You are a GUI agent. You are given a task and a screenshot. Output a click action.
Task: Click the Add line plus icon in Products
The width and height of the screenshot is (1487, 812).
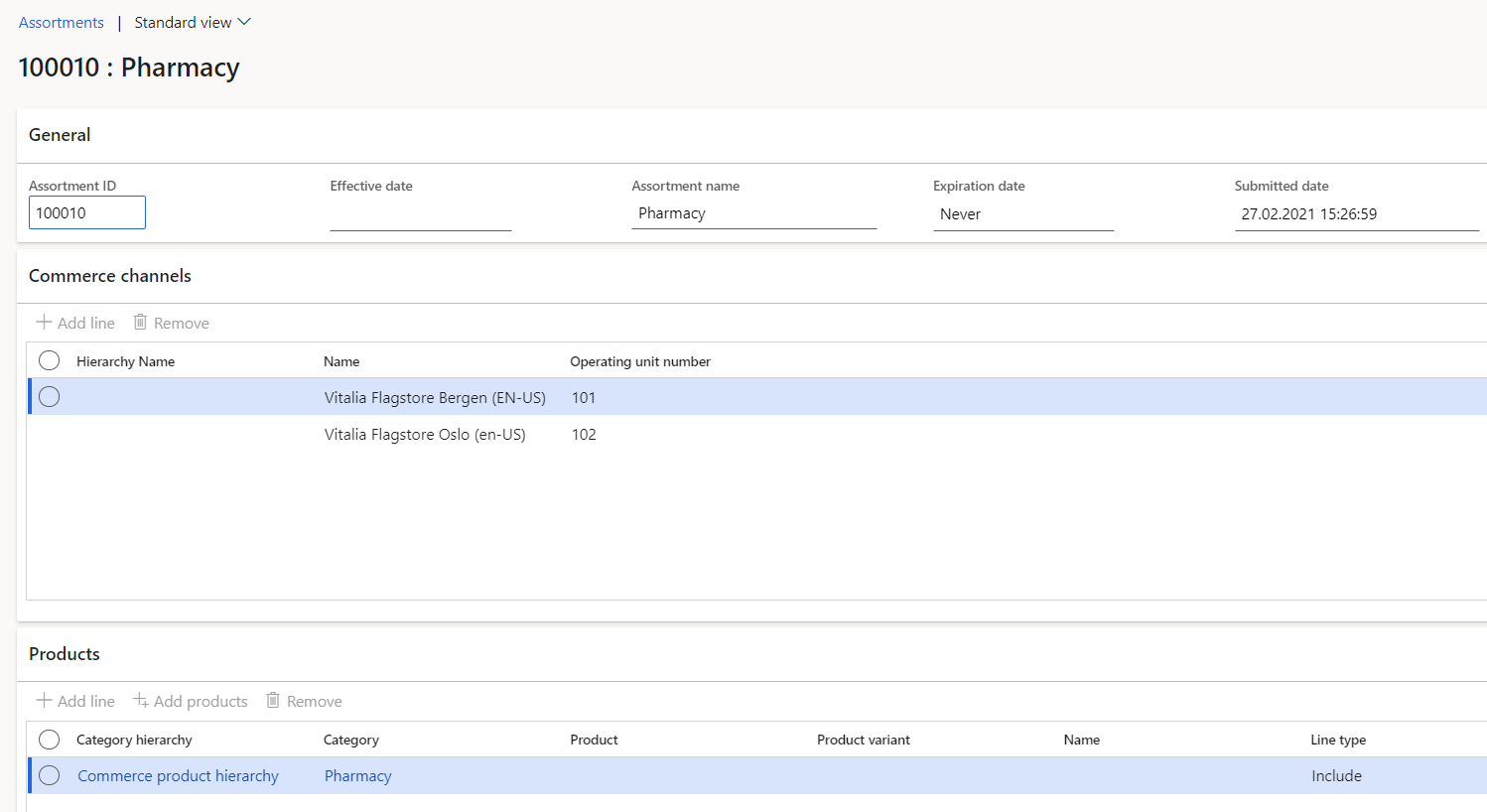pyautogui.click(x=44, y=701)
